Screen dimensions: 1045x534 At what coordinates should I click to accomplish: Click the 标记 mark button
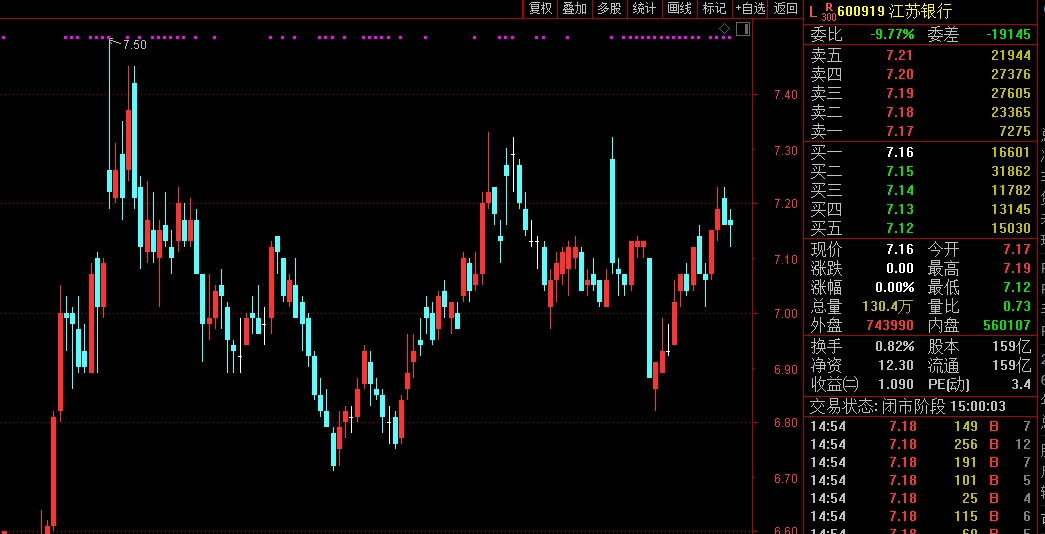pyautogui.click(x=714, y=9)
